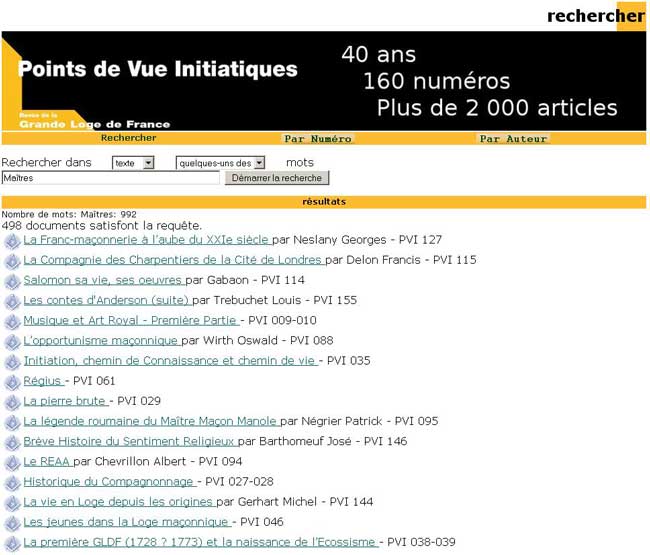The width and height of the screenshot is (650, 555).
Task: Click the 'résultats' section header
Action: [x=324, y=202]
